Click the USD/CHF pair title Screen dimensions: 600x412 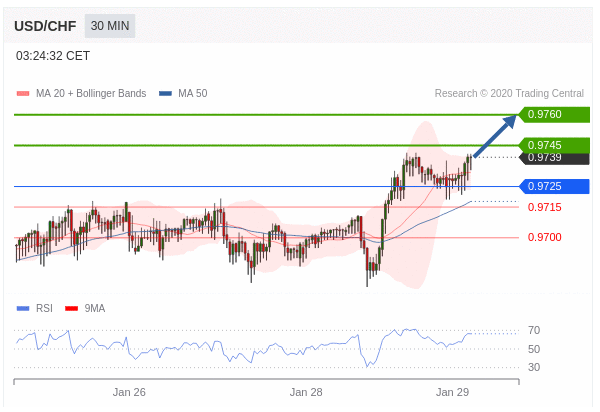pyautogui.click(x=45, y=26)
